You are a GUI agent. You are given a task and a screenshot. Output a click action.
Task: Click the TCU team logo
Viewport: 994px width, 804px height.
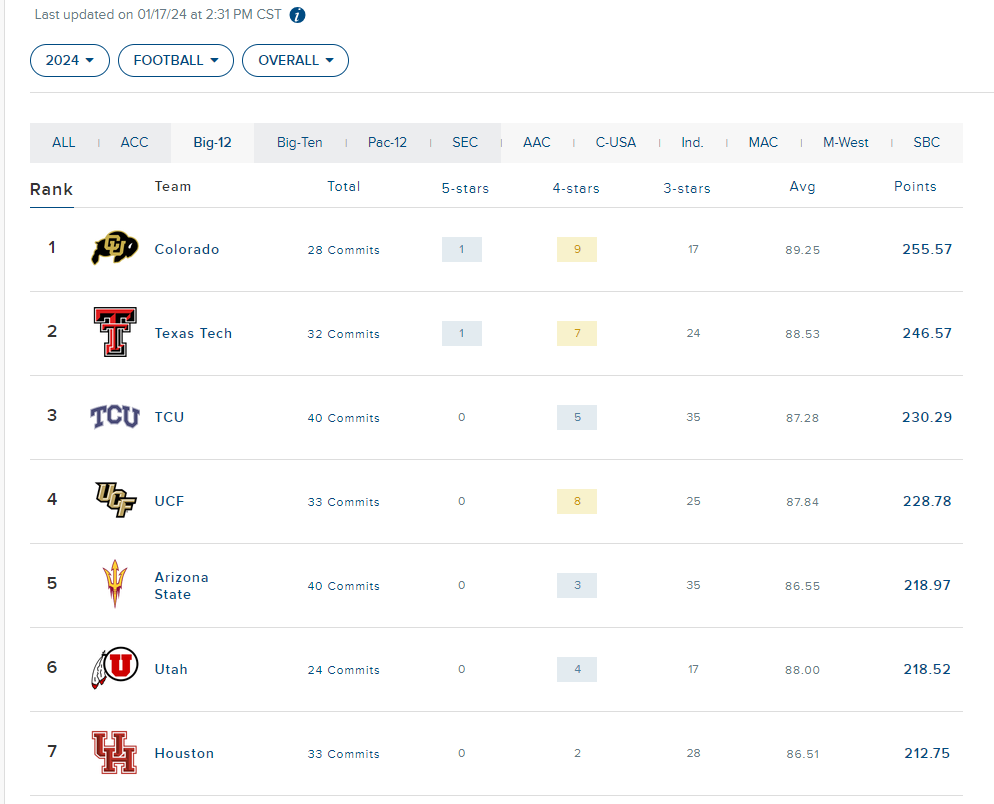[x=115, y=417]
